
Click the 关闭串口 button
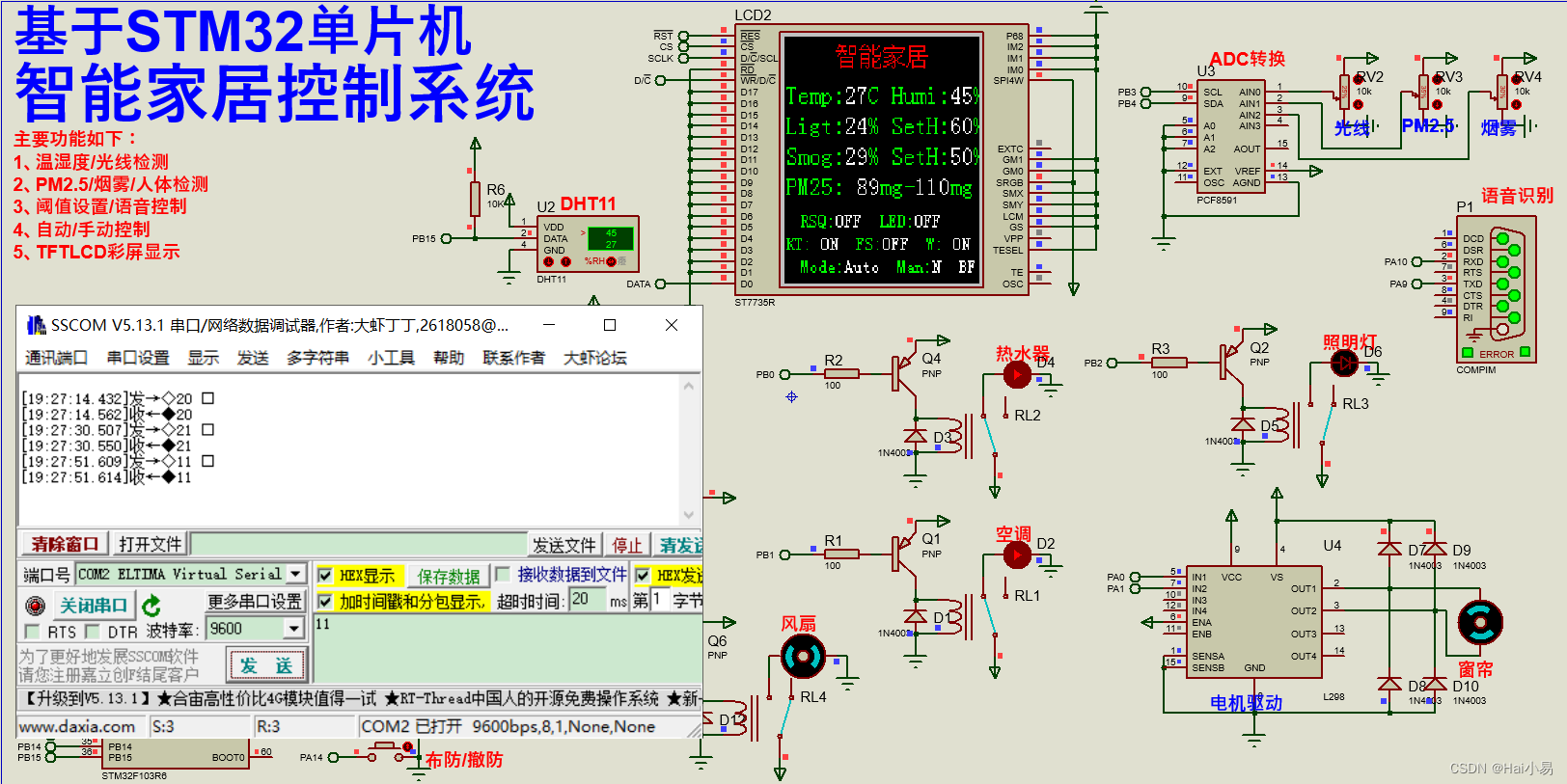(x=93, y=606)
